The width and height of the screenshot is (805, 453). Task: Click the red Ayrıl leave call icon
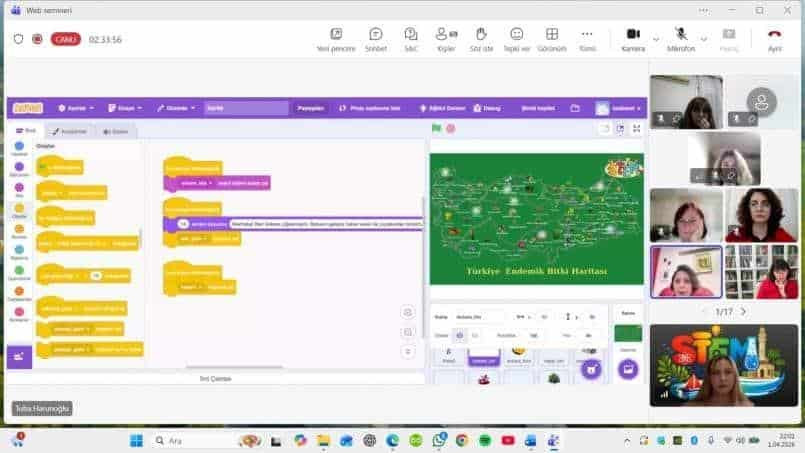(x=773, y=38)
